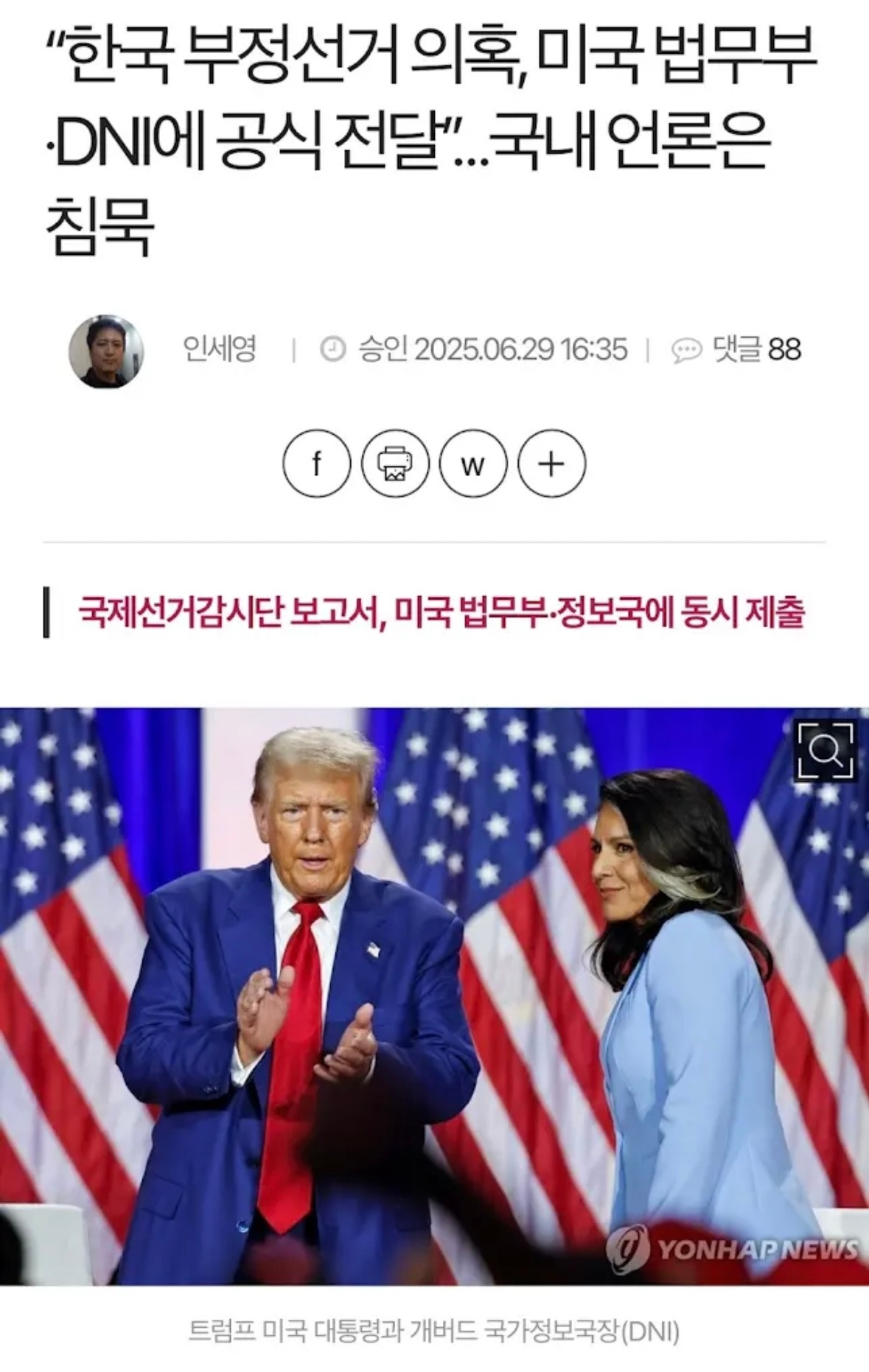
Task: Open the 댓글 88 comments link
Action: tap(757, 349)
